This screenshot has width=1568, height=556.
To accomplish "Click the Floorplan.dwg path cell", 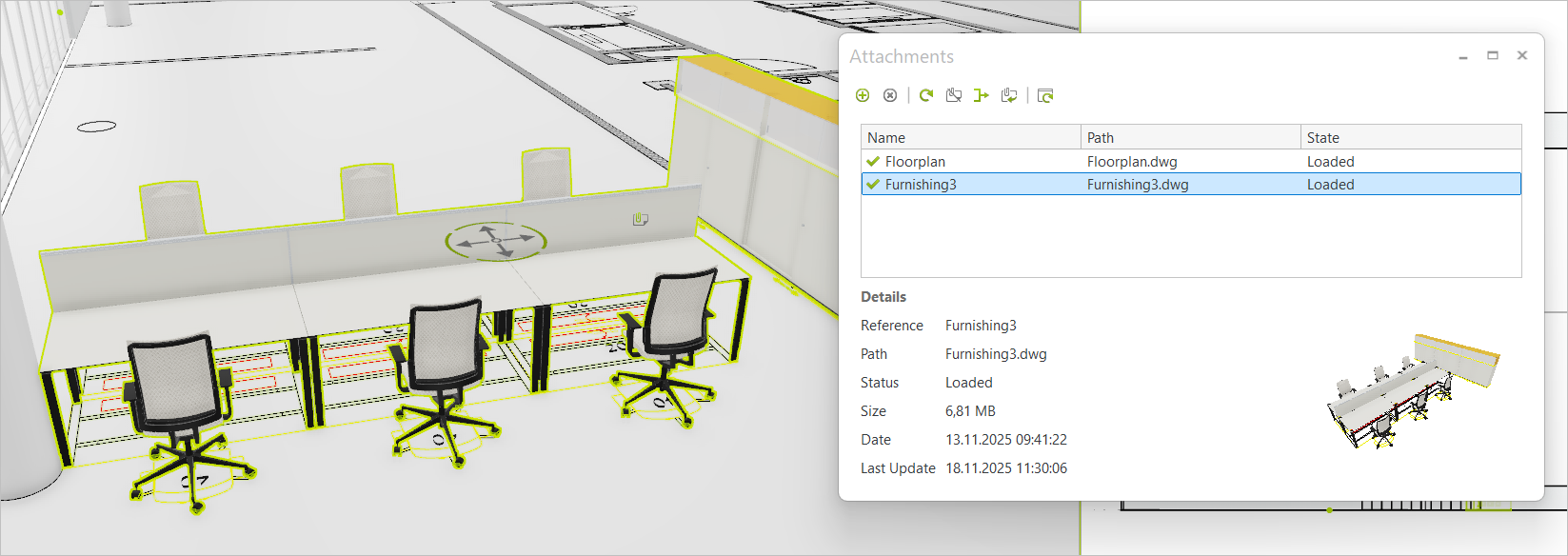I will coord(1132,162).
